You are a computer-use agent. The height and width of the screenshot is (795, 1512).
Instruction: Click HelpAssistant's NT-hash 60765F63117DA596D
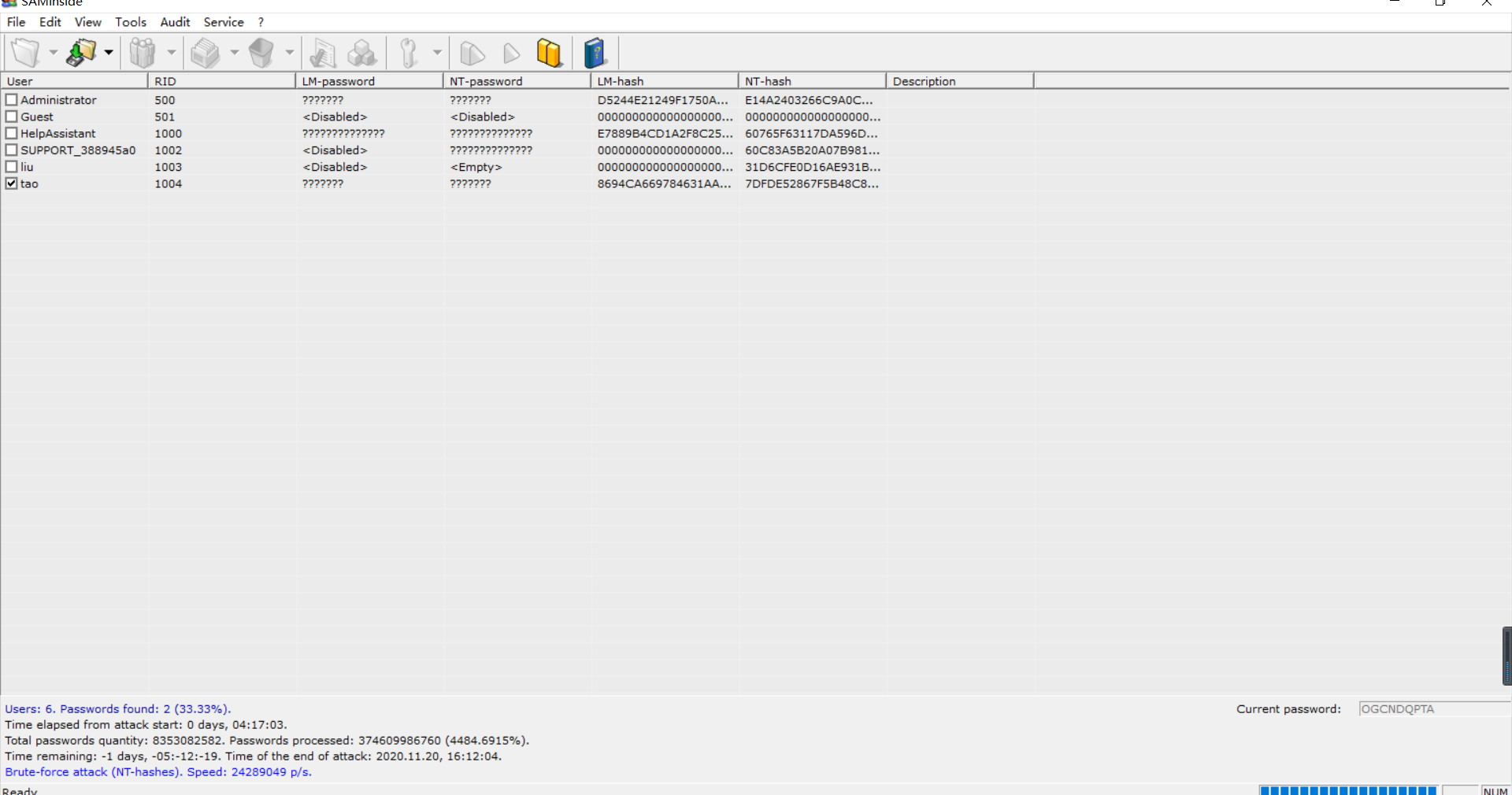[811, 133]
